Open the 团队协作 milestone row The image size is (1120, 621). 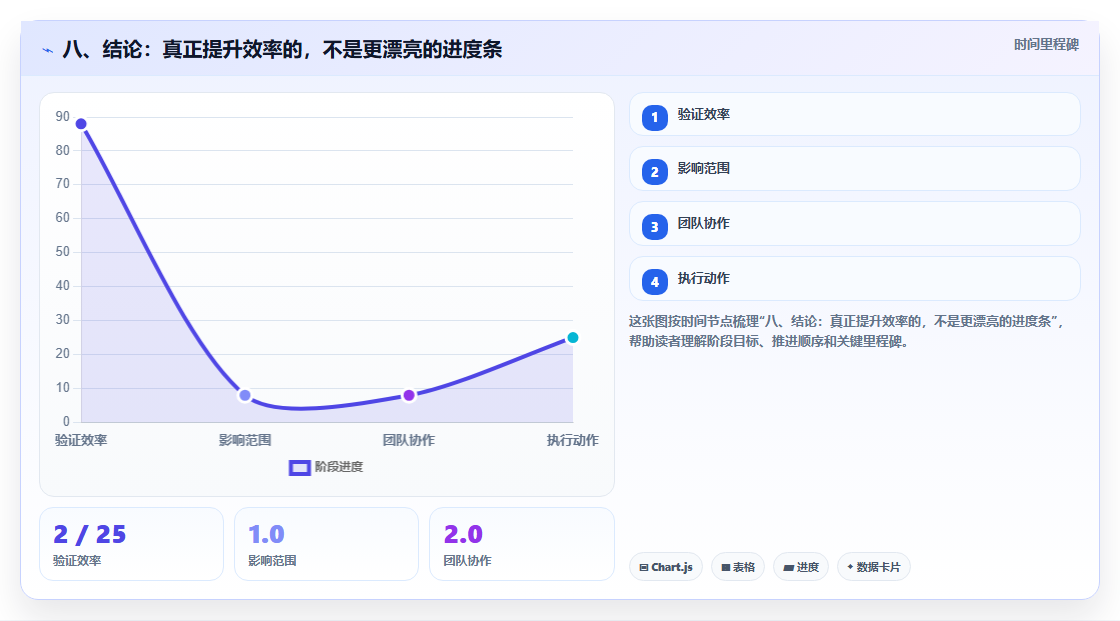click(x=854, y=224)
